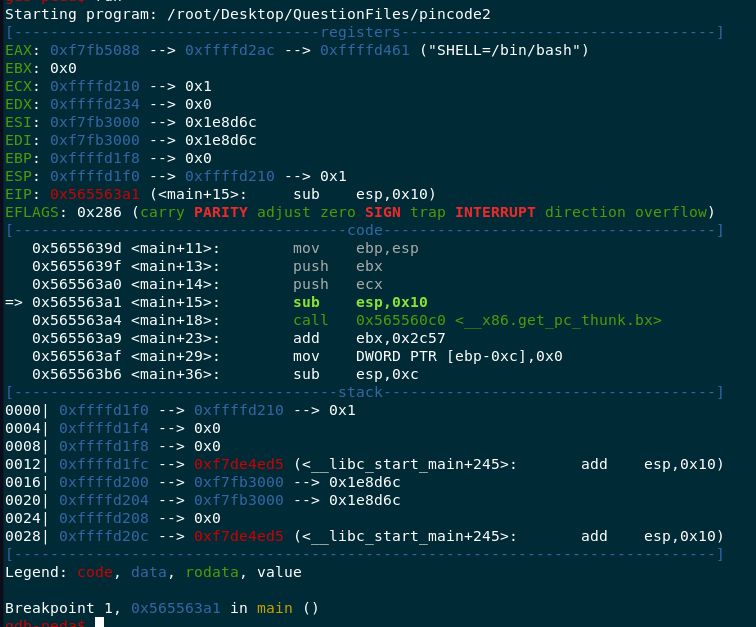
Task: Click stack entry 0020 address 0xffffd204
Action: [x=104, y=501]
